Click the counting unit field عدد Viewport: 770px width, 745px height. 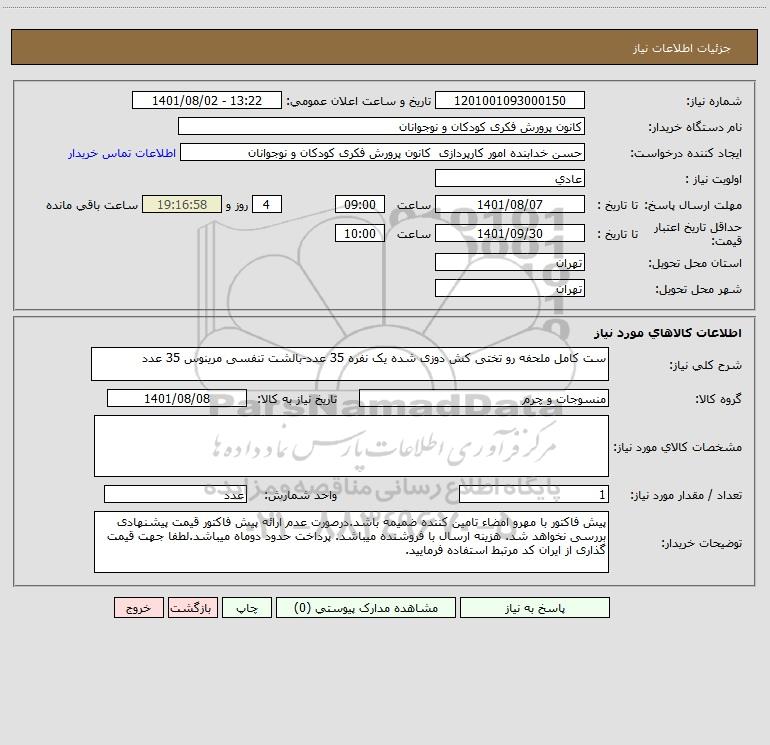coord(175,495)
